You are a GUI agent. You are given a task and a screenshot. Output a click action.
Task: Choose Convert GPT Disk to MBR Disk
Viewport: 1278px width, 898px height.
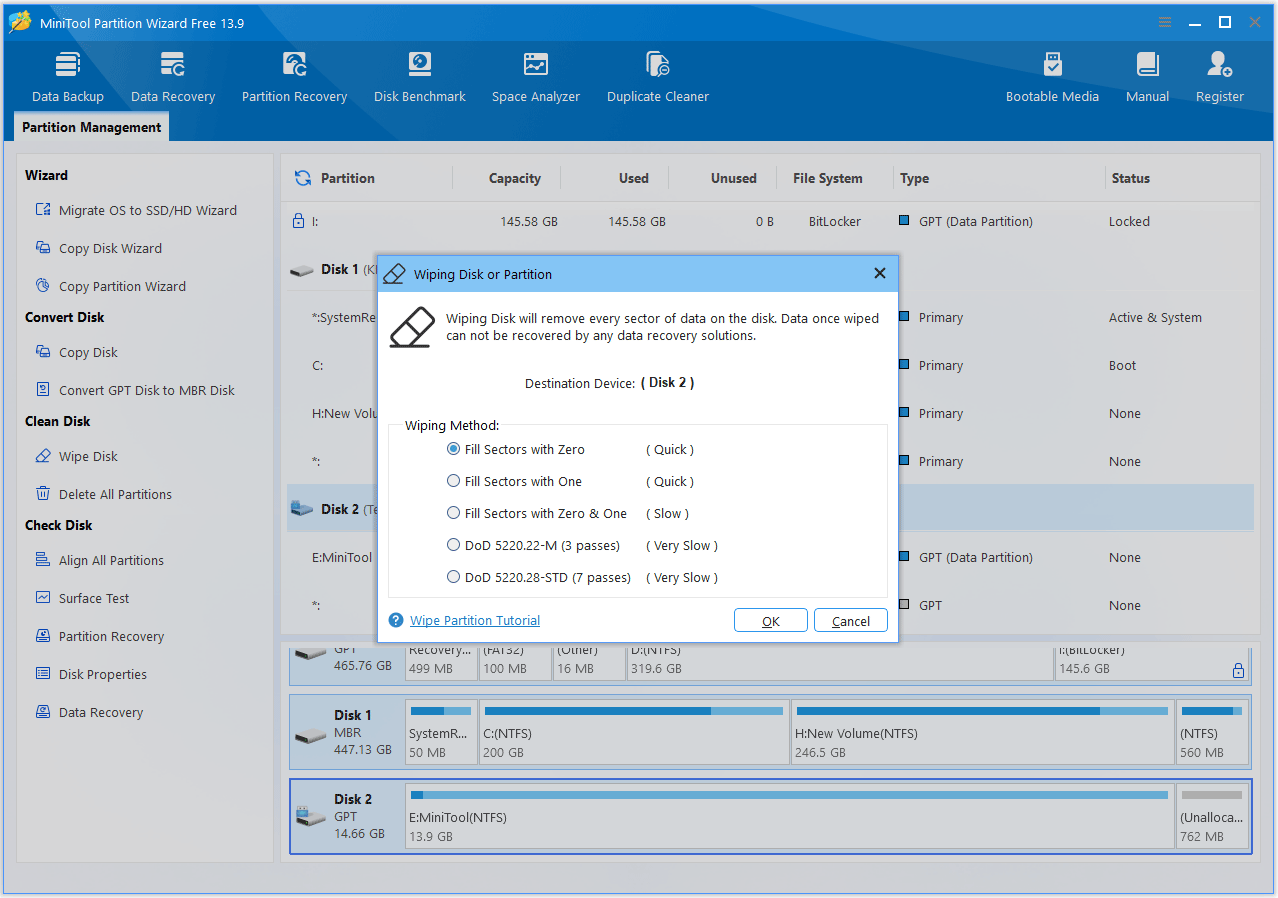(135, 390)
